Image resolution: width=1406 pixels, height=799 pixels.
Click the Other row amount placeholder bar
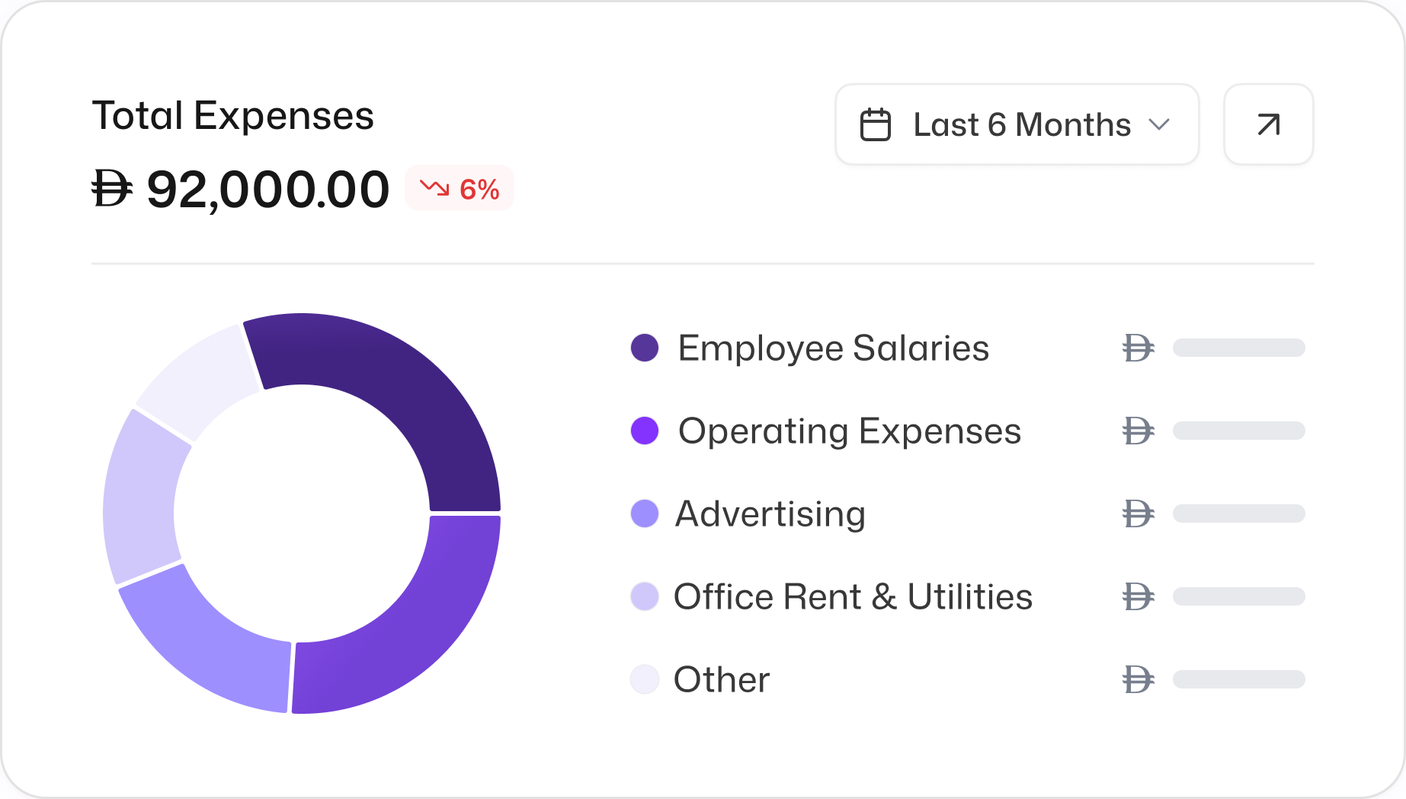(1239, 680)
